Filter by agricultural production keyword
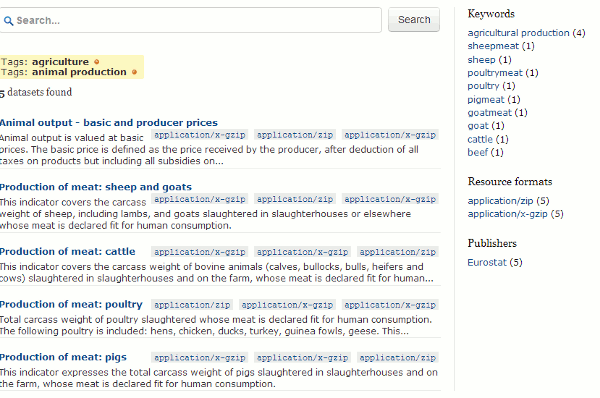Screen dimensions: 600x398 (518, 33)
